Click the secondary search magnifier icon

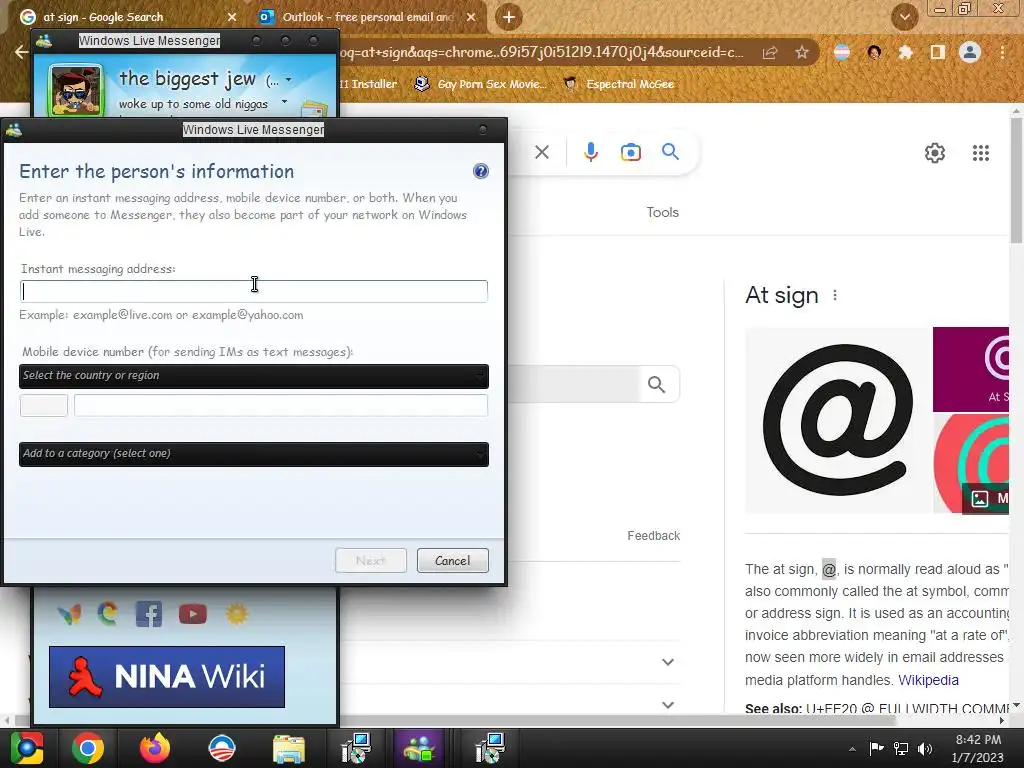[x=657, y=385]
